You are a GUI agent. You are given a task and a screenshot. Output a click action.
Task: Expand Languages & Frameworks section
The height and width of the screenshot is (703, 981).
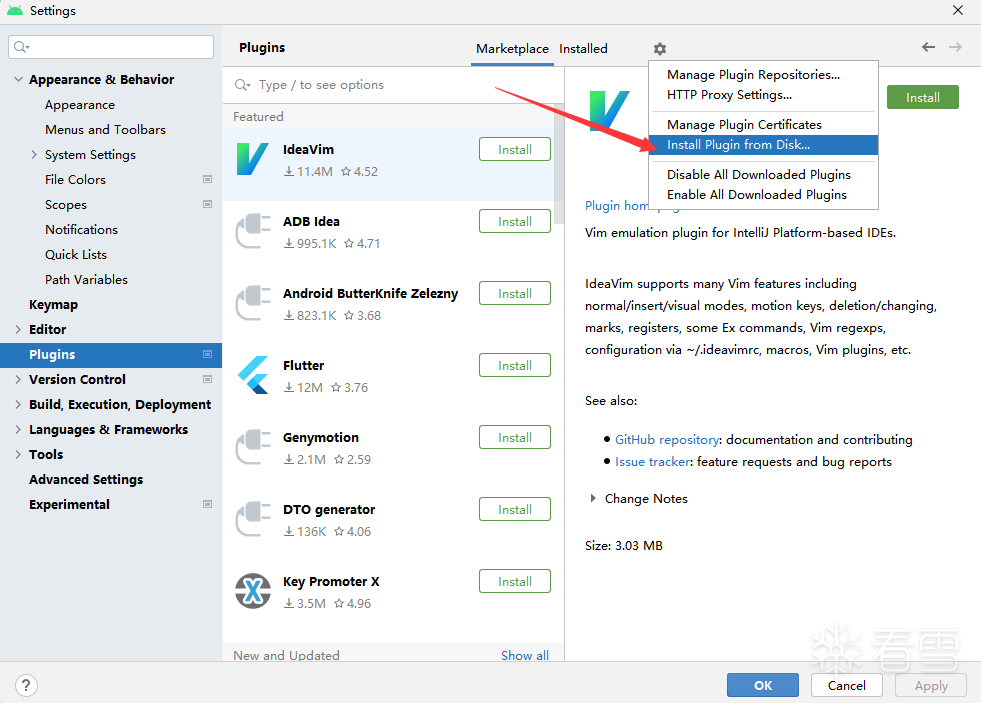[x=18, y=430]
